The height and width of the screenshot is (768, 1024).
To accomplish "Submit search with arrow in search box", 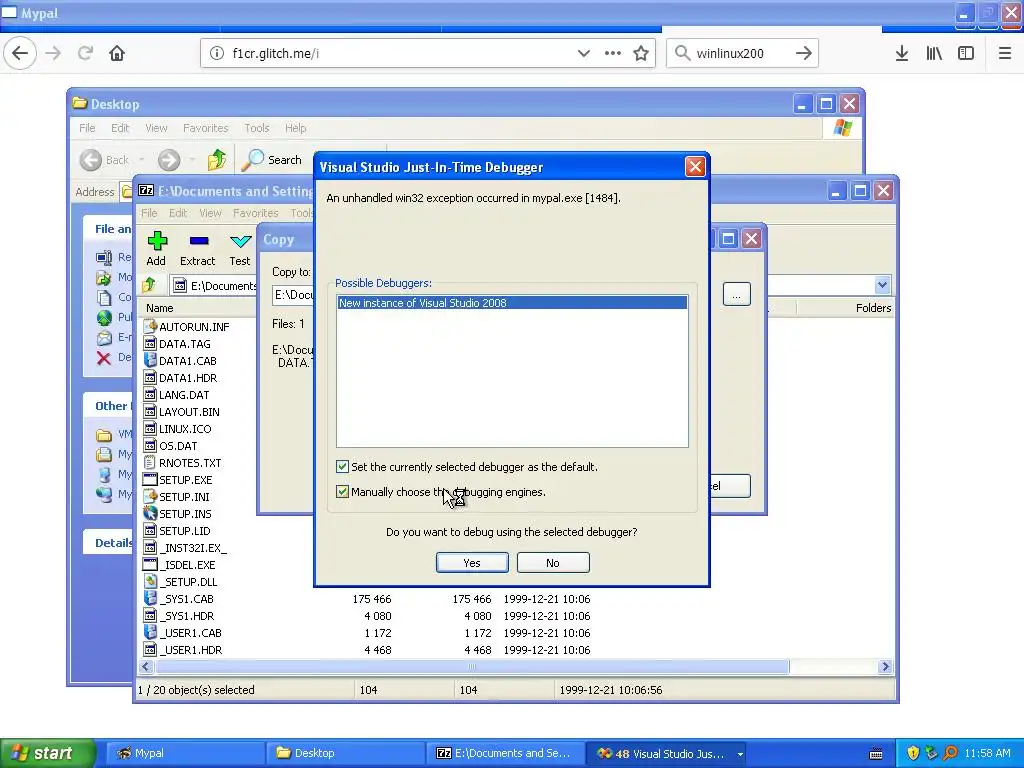I will pos(804,53).
